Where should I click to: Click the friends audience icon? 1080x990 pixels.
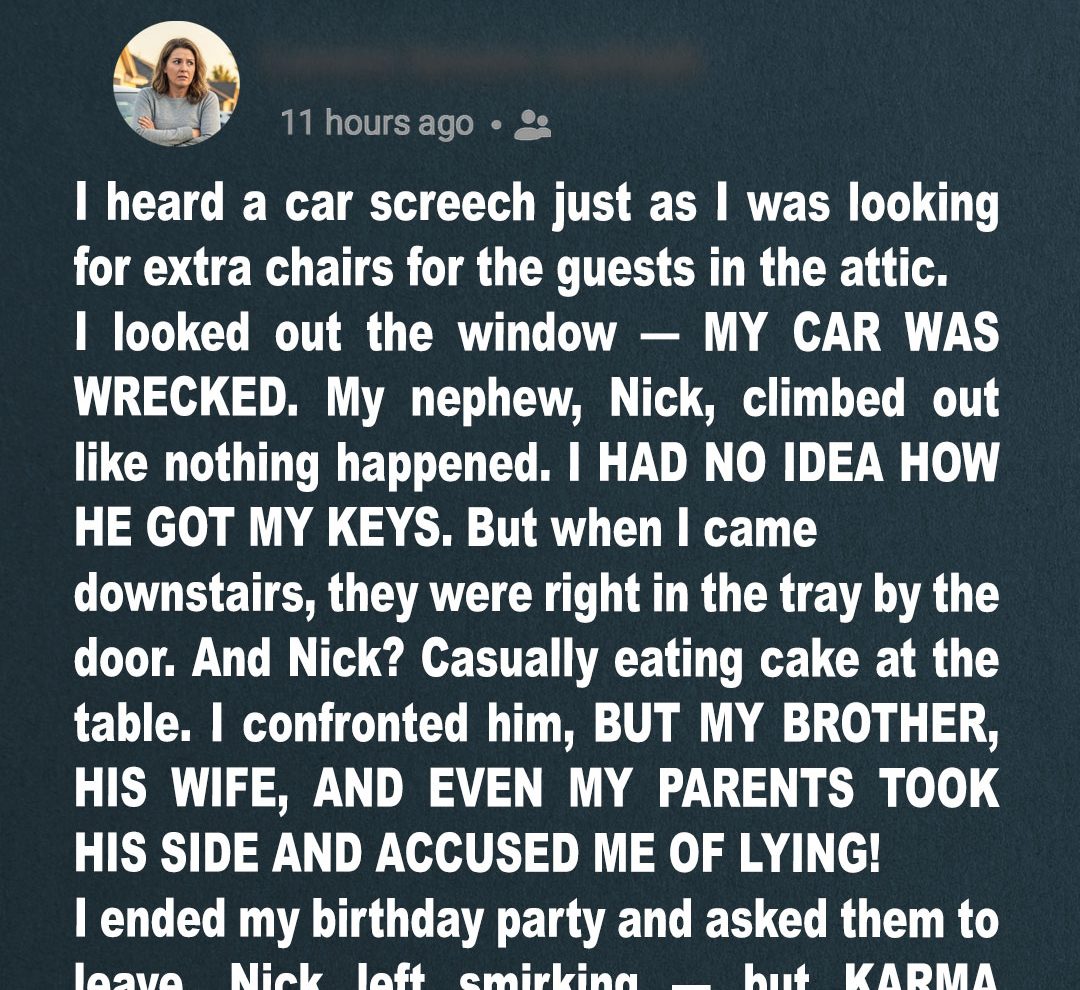click(531, 125)
